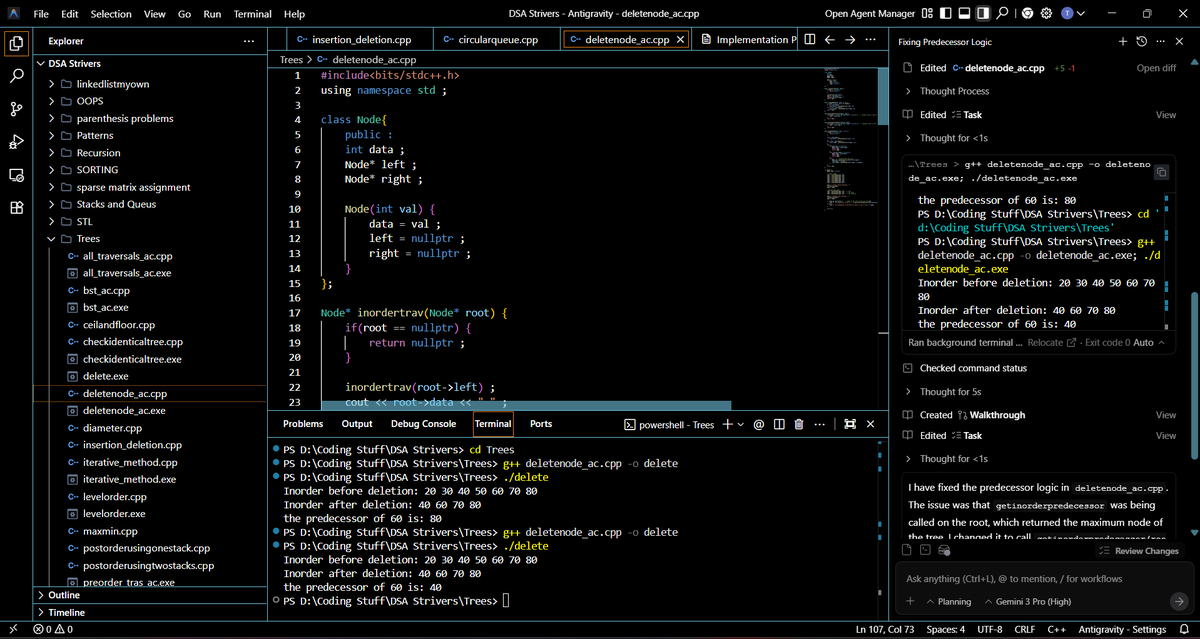Split the editor right
This screenshot has width=1200, height=639.
click(x=810, y=40)
